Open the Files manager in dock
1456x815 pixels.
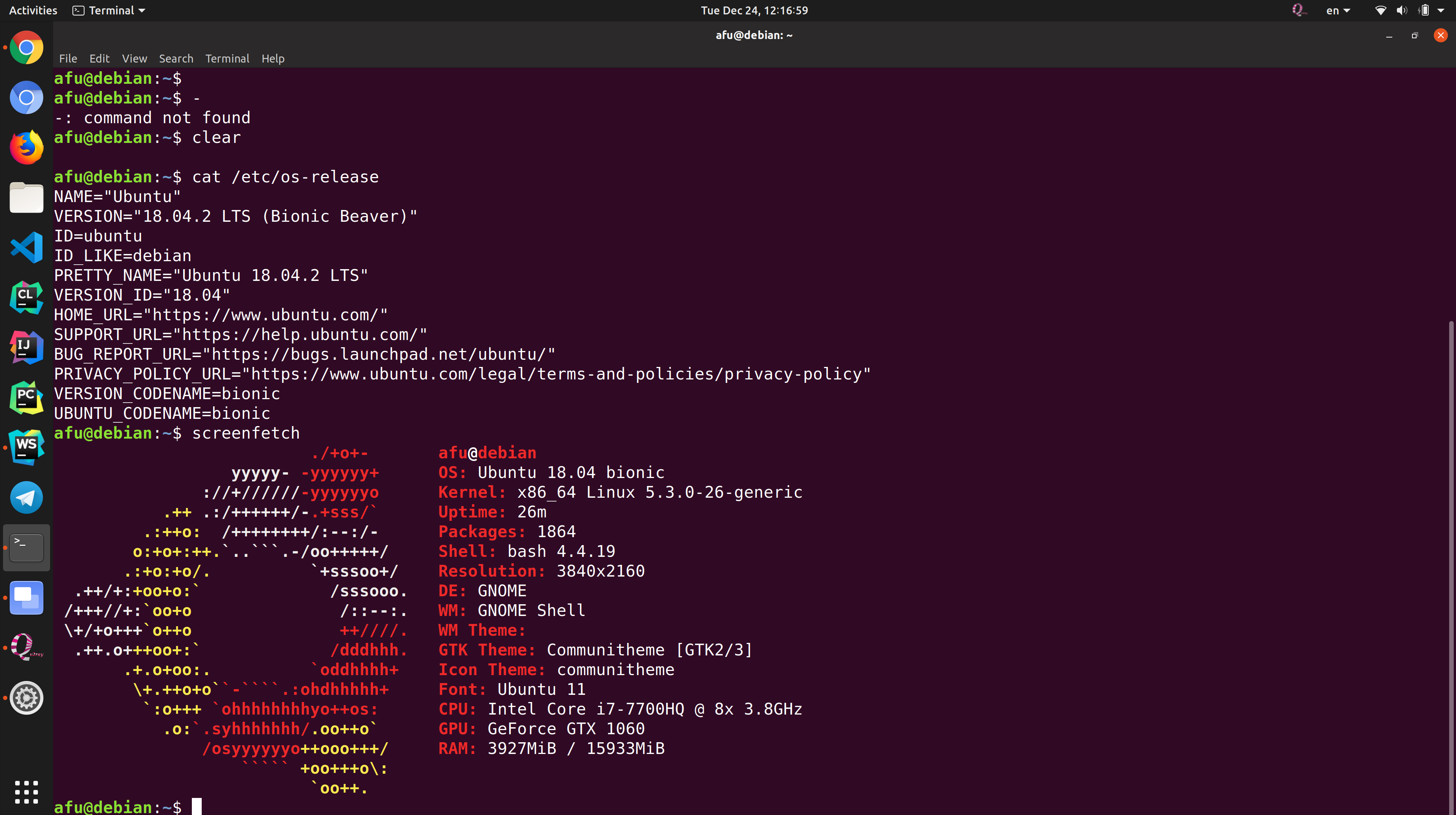click(26, 197)
